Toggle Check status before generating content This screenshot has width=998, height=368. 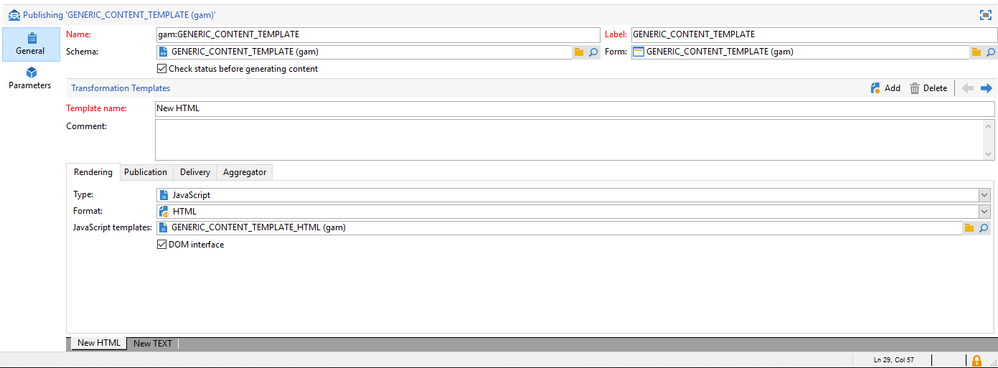click(162, 69)
